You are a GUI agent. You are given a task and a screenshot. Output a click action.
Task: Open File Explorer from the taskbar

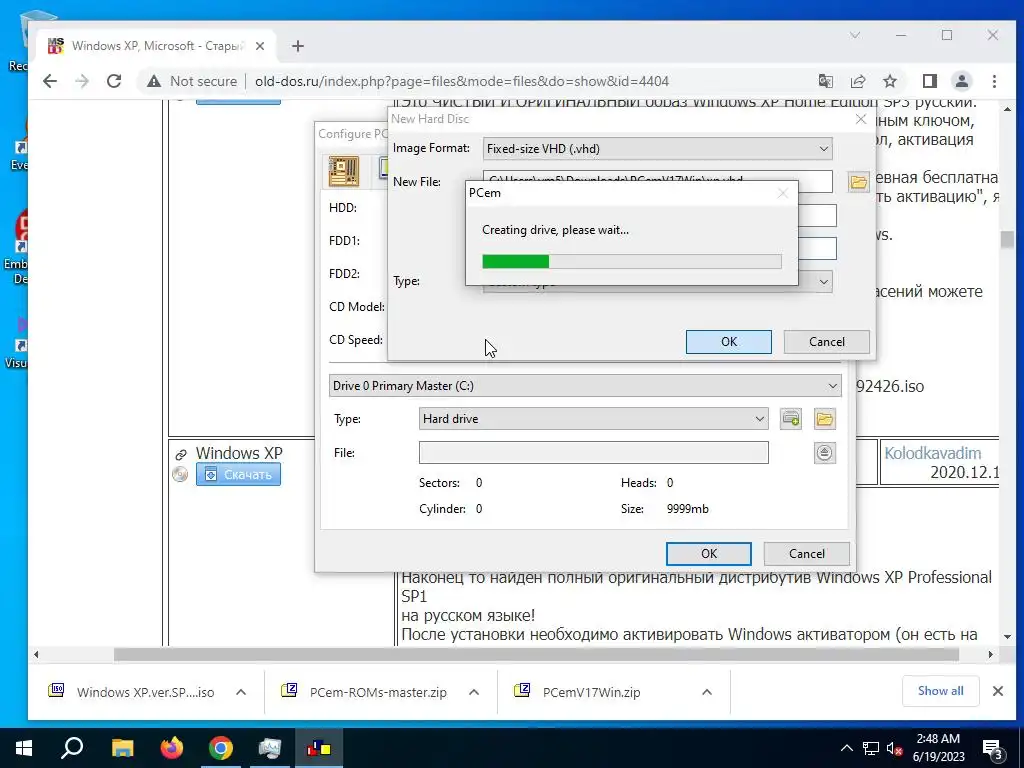(122, 748)
